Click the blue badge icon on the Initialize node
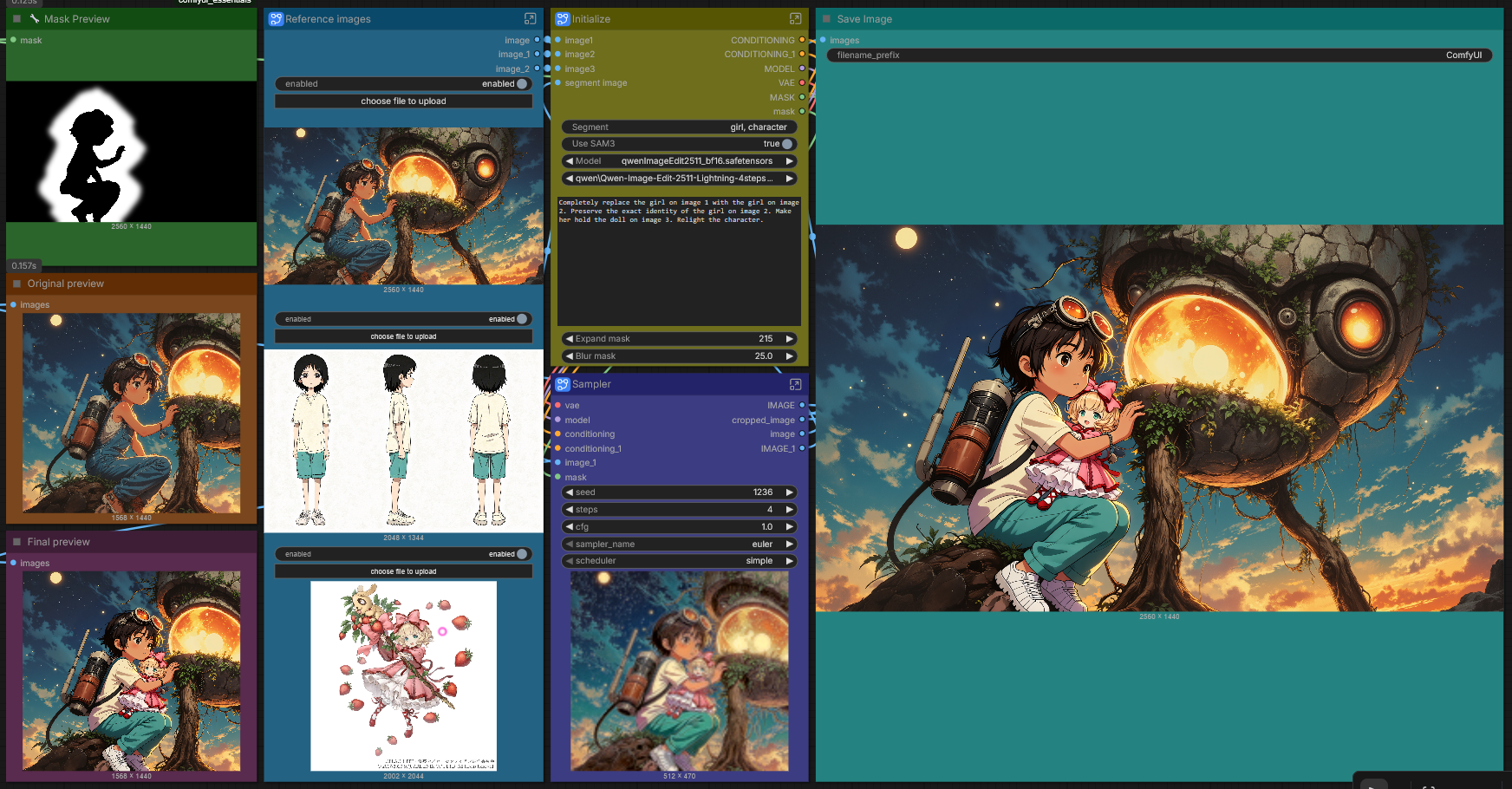Screen dimensions: 1512x789 point(563,18)
